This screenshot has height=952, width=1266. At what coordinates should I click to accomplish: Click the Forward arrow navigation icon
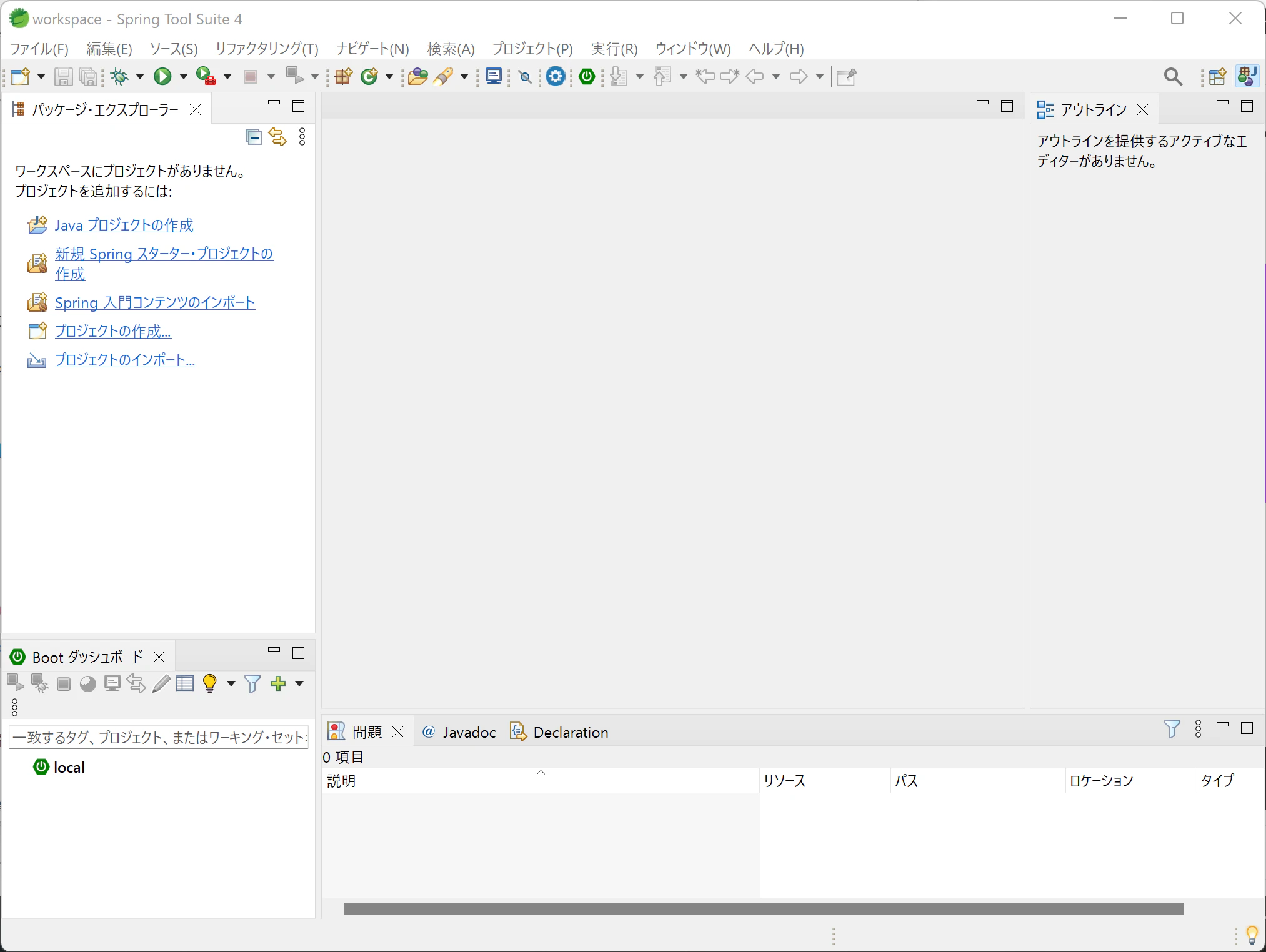(x=799, y=76)
